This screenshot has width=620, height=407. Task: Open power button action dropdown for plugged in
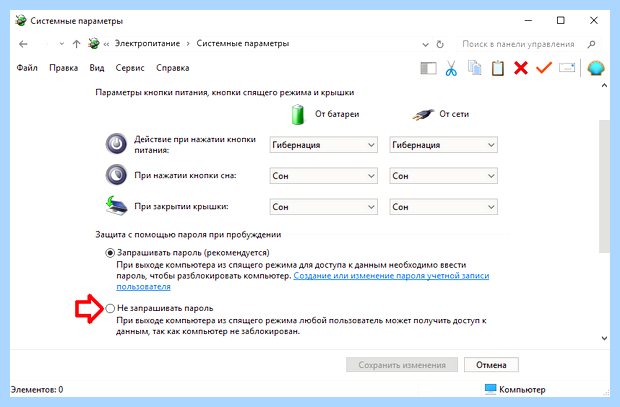tap(443, 145)
